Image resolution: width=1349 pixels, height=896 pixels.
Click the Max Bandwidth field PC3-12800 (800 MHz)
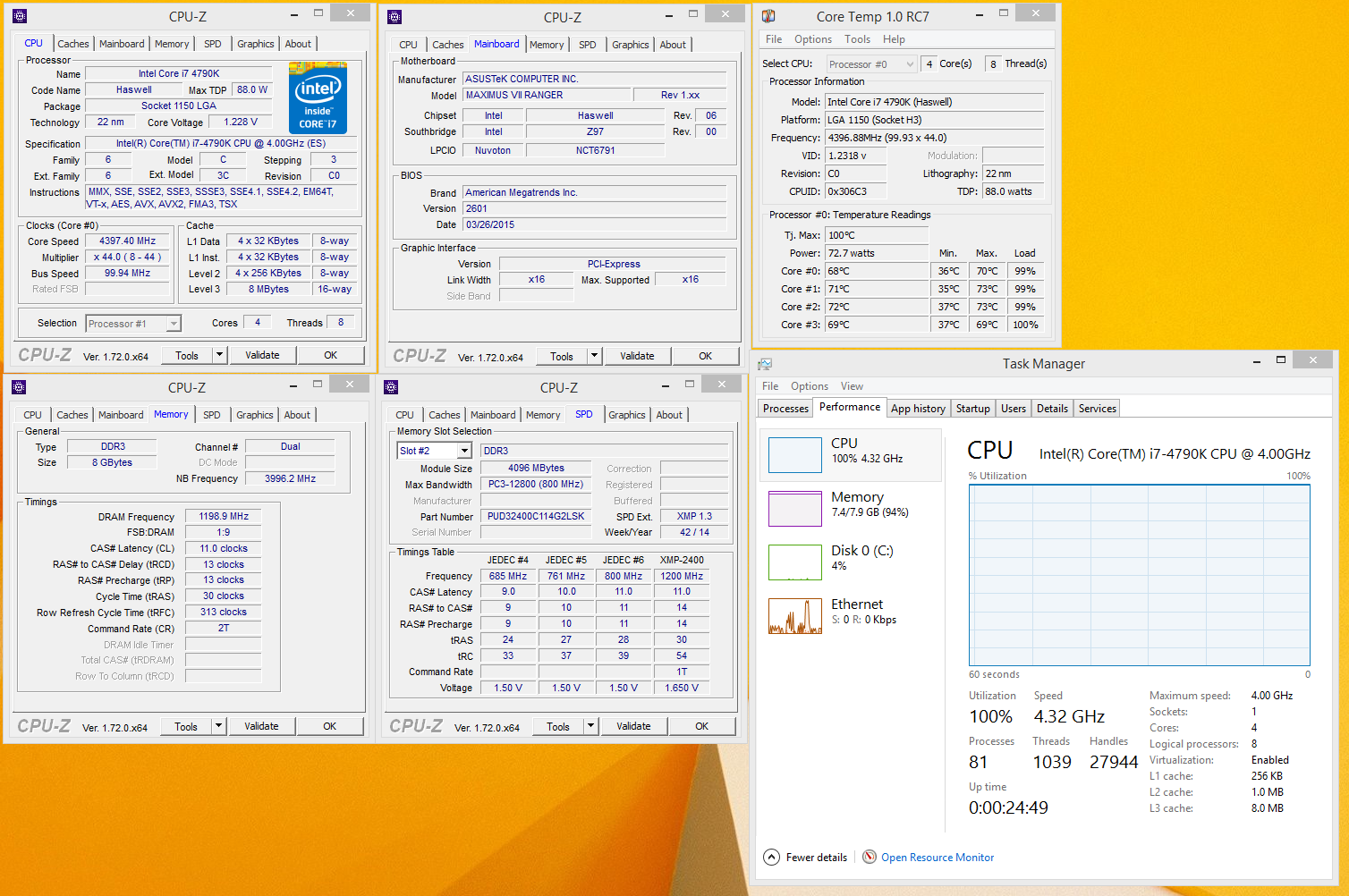click(536, 484)
